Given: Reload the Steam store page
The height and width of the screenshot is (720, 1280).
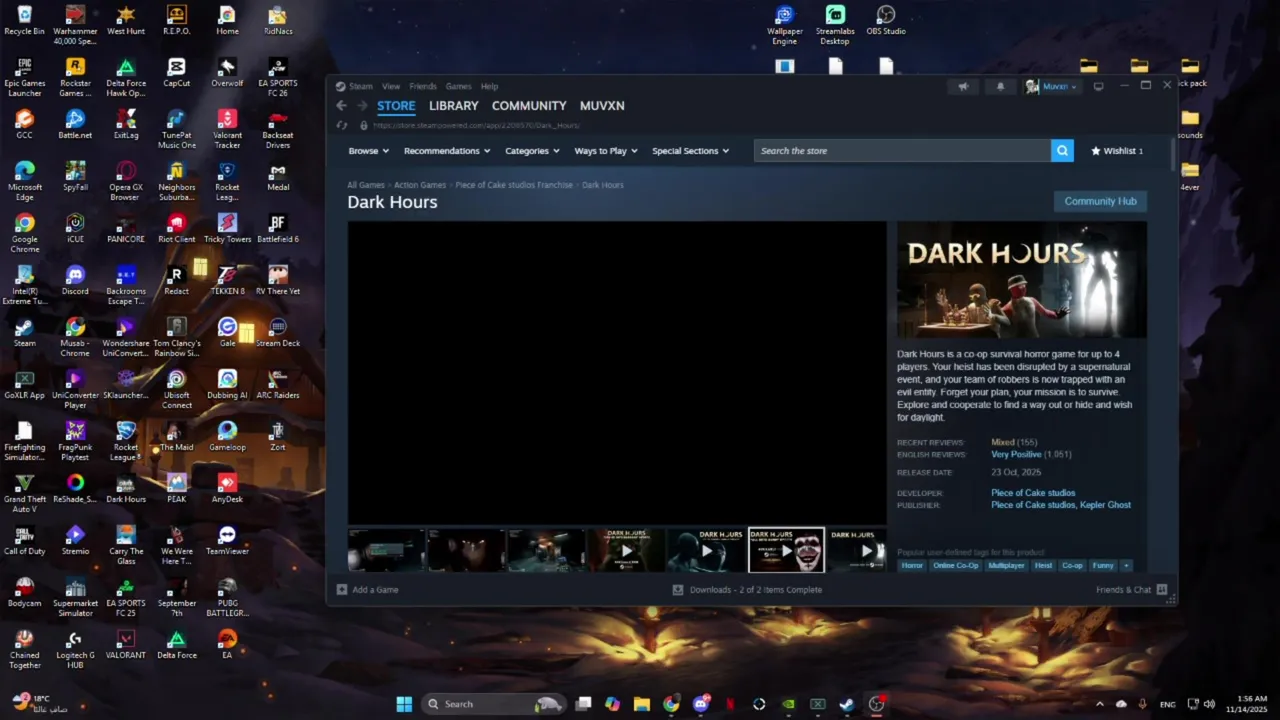Looking at the screenshot, I should click(342, 126).
